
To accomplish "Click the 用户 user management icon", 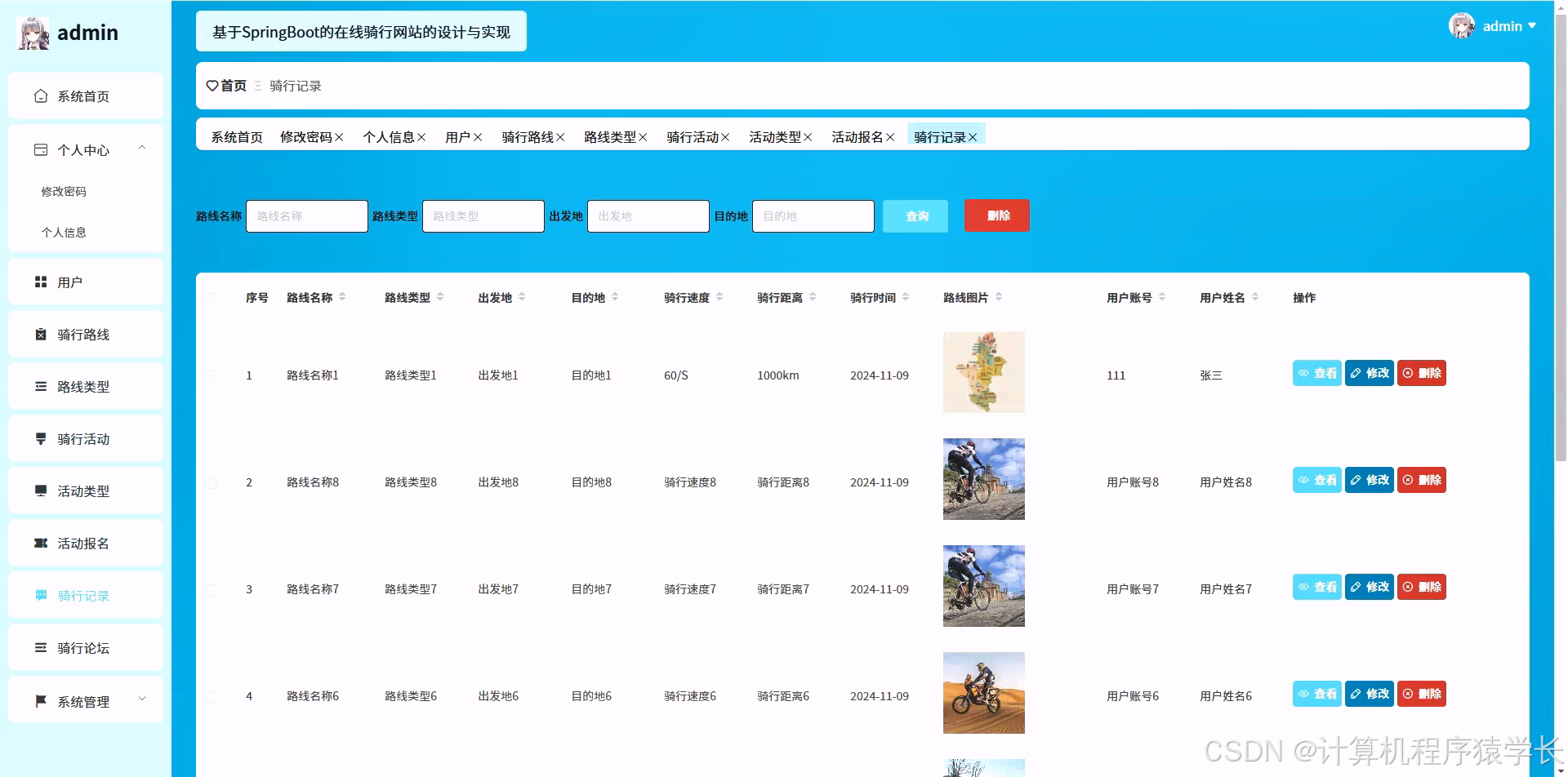I will point(41,282).
